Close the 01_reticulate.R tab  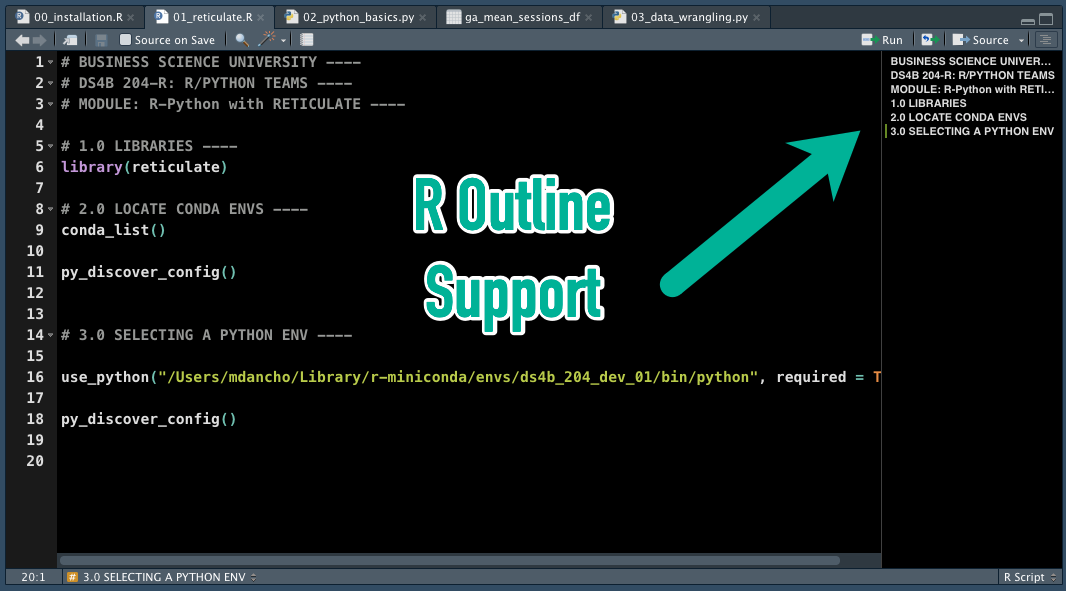pos(260,18)
